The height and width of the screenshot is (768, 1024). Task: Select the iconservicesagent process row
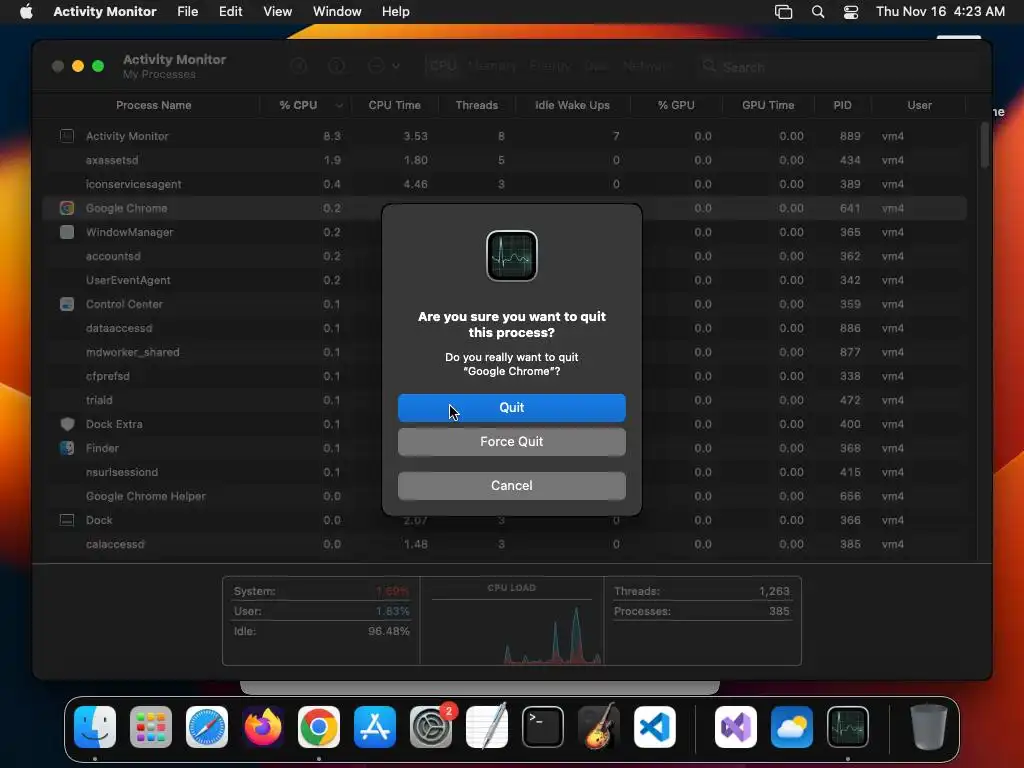pyautogui.click(x=504, y=184)
